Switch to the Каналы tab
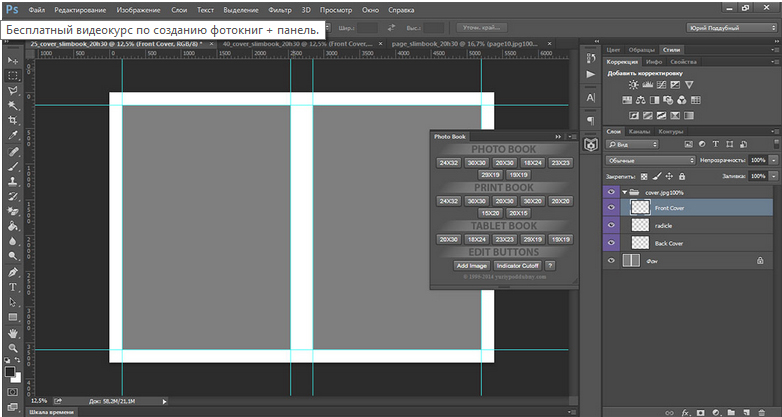The height and width of the screenshot is (417, 782). 640,131
